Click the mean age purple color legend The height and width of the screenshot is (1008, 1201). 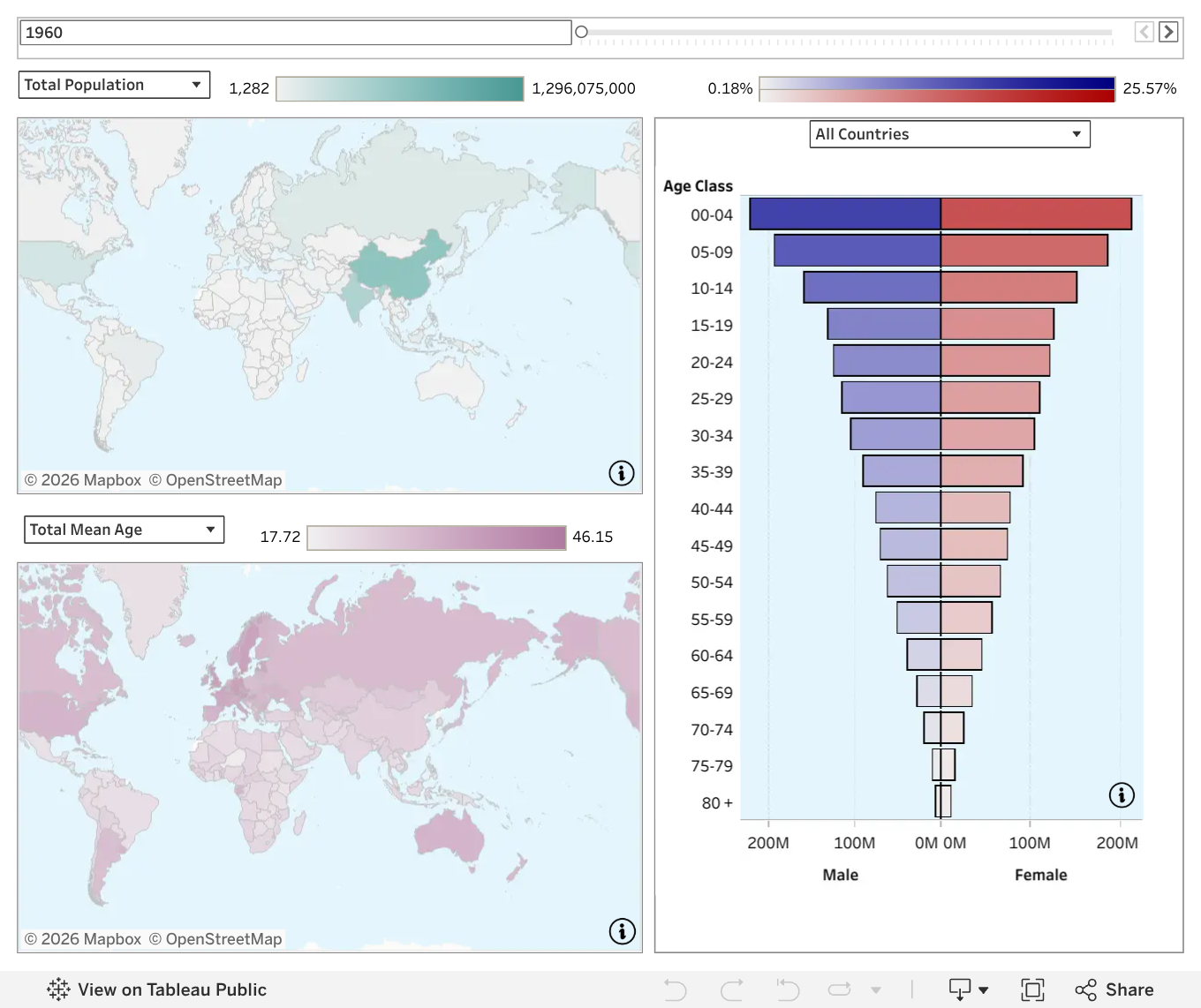(x=436, y=537)
